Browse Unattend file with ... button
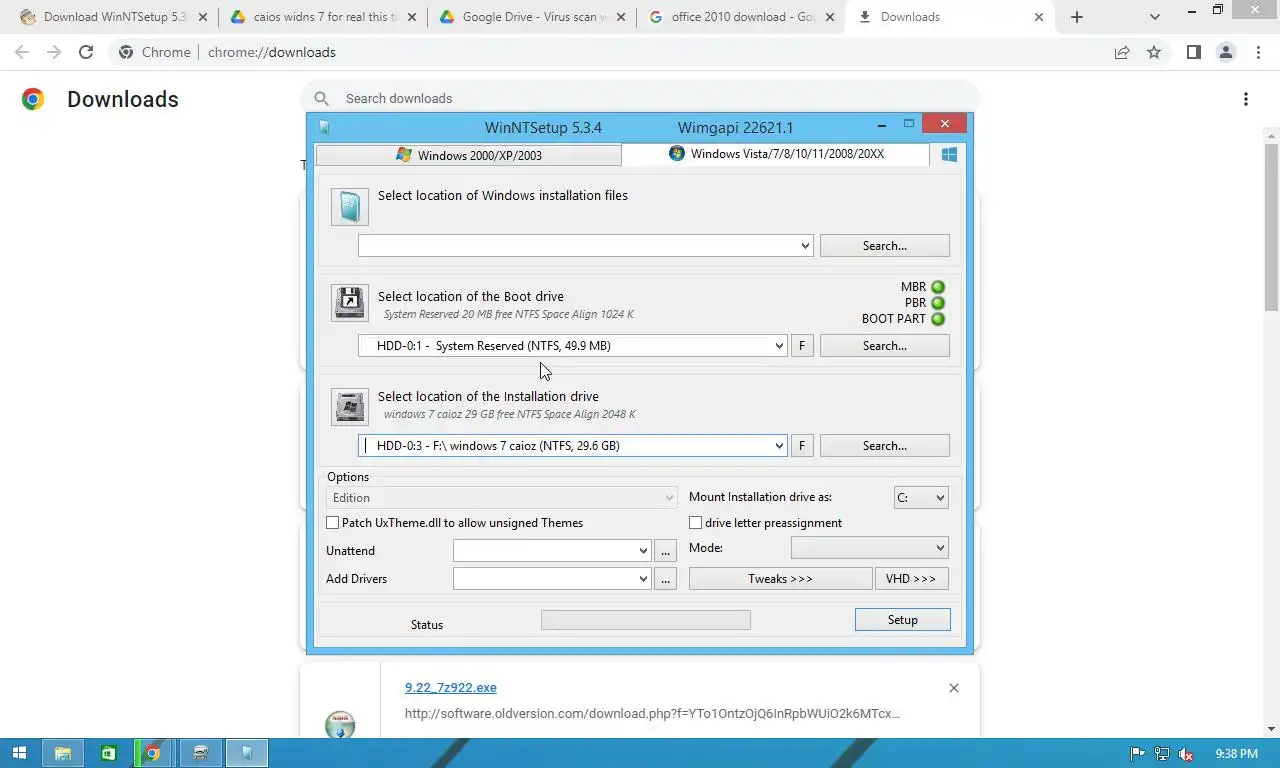The width and height of the screenshot is (1280, 768). click(x=666, y=551)
